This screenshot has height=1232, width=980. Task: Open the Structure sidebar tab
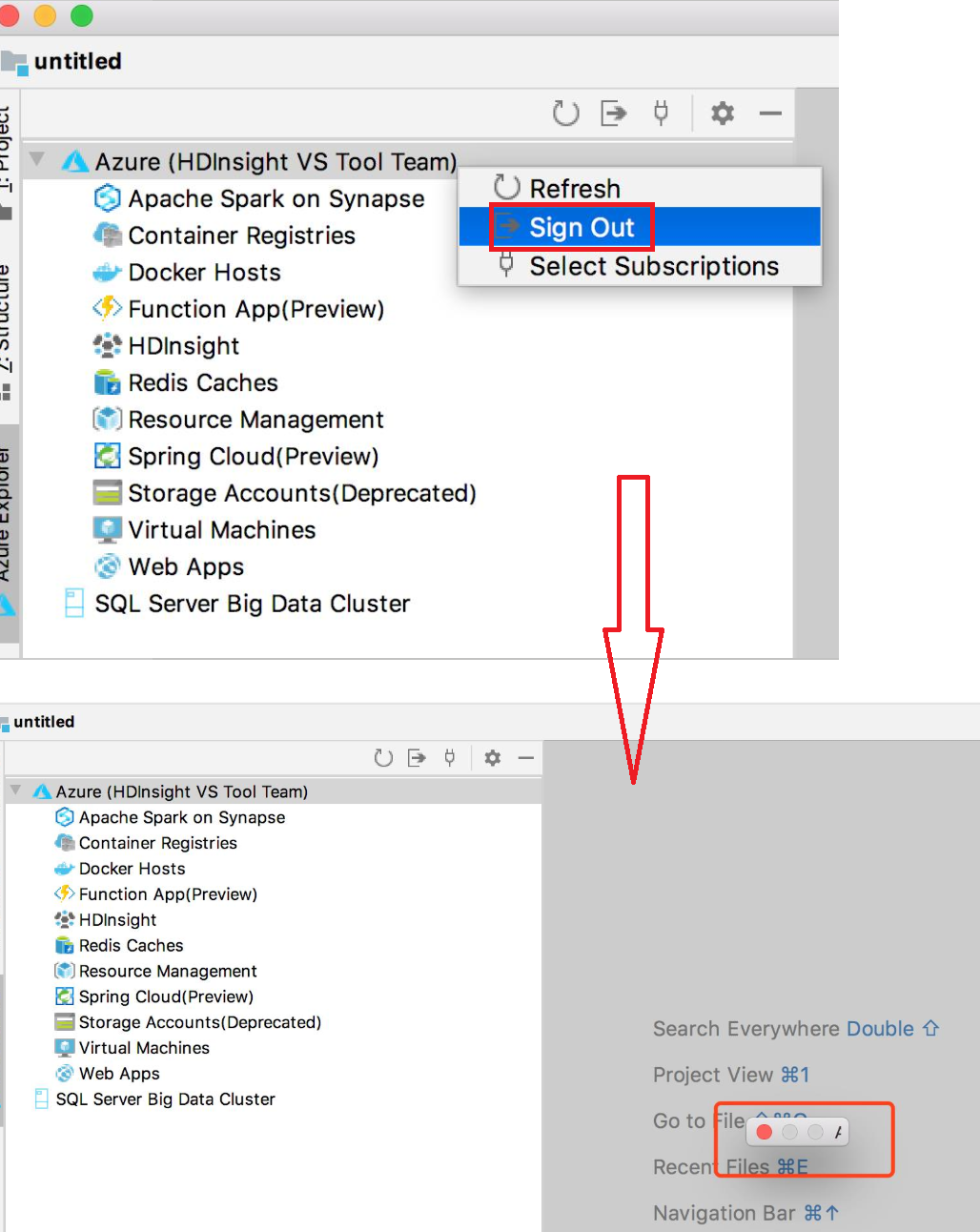(x=10, y=315)
